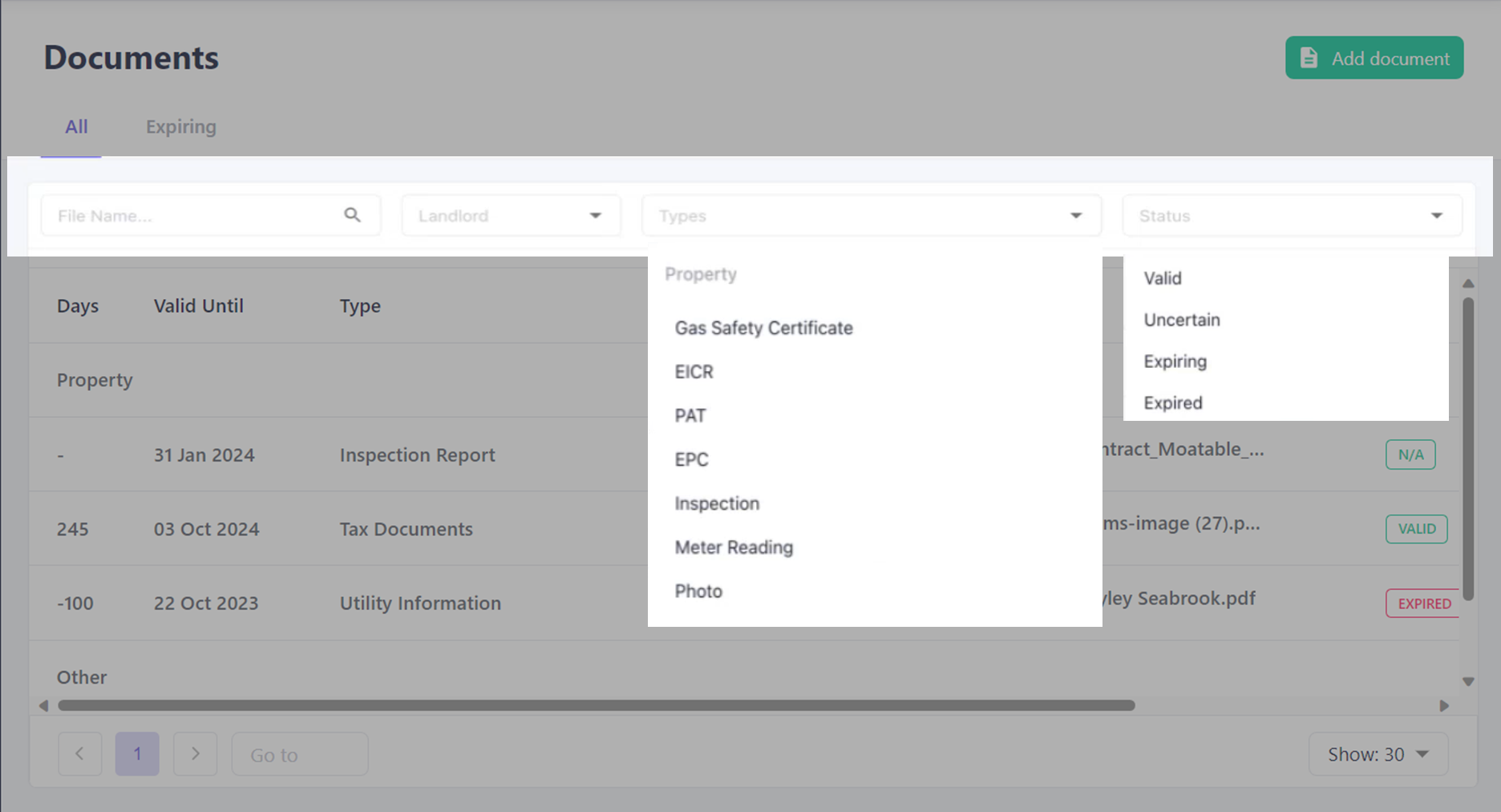Click the left arrow on horizontal scrollbar
This screenshot has width=1501, height=812.
pos(44,705)
